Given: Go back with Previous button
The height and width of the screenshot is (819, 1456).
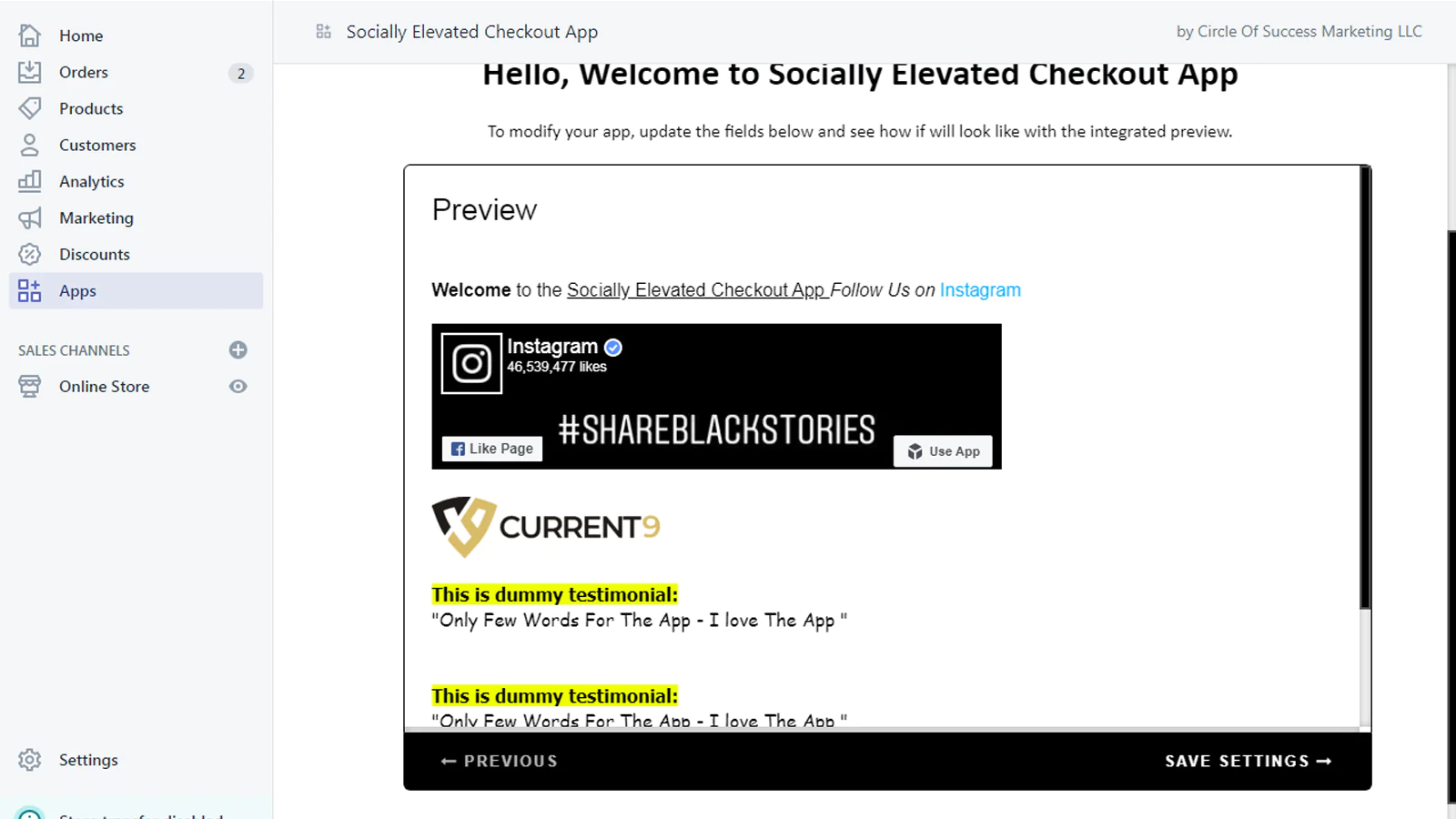Looking at the screenshot, I should [500, 761].
